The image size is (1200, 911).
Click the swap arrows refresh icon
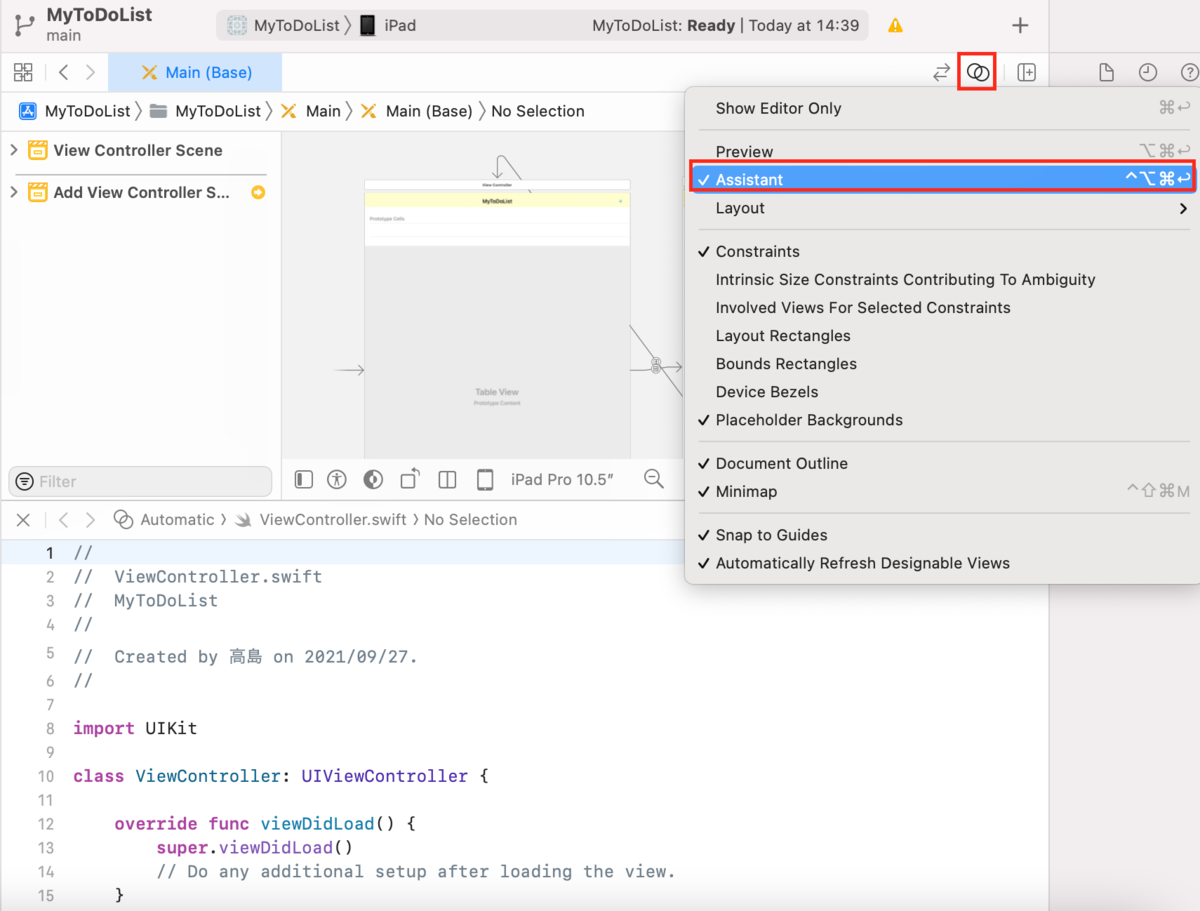[941, 72]
